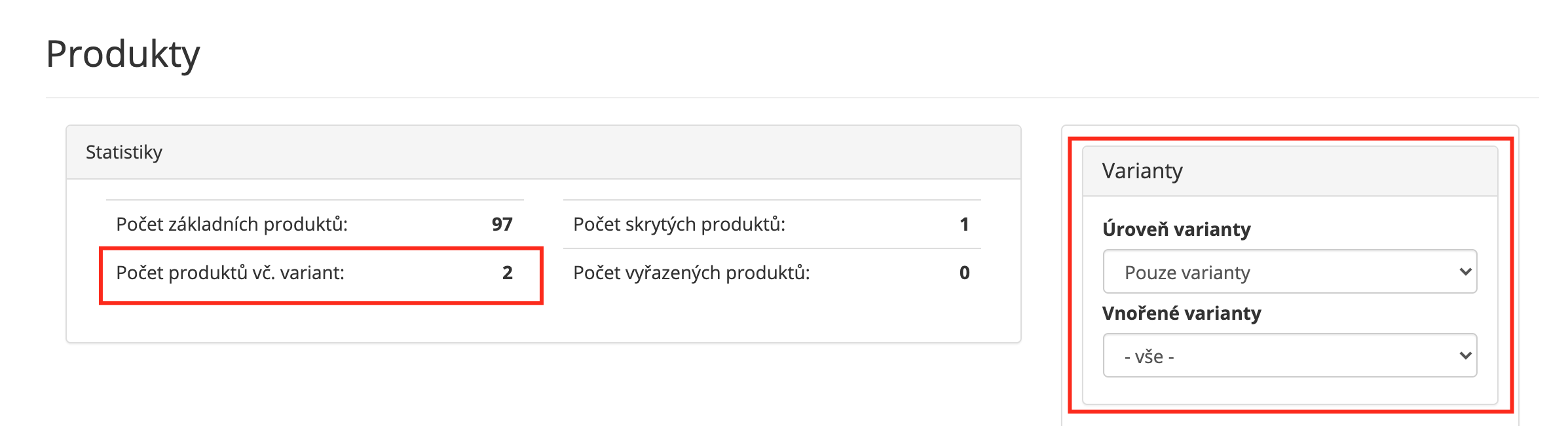Click the Statistiky panel header
The image size is (1568, 426).
pos(544,152)
